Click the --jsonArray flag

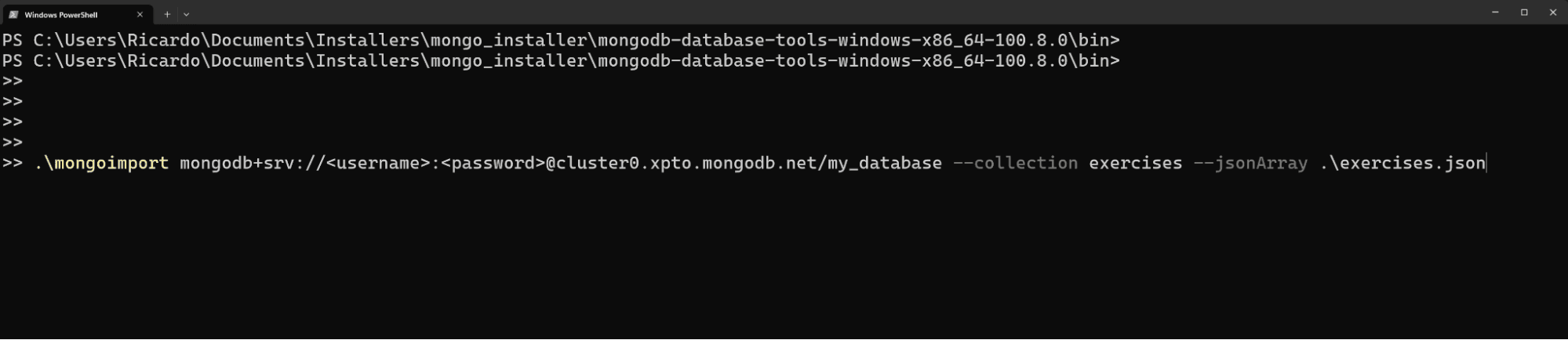point(1250,163)
